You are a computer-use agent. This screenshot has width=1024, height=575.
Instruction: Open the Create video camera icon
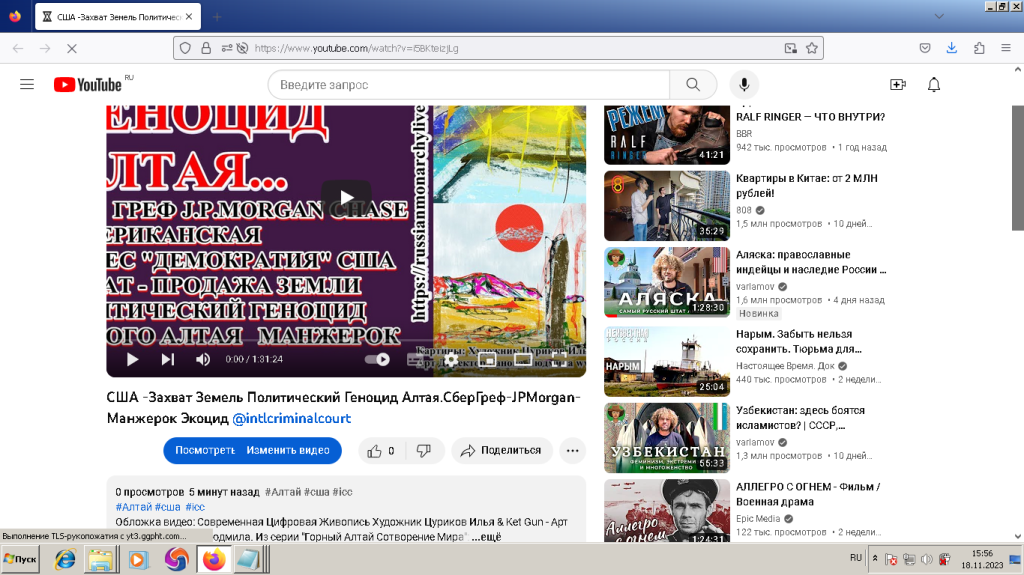point(897,85)
